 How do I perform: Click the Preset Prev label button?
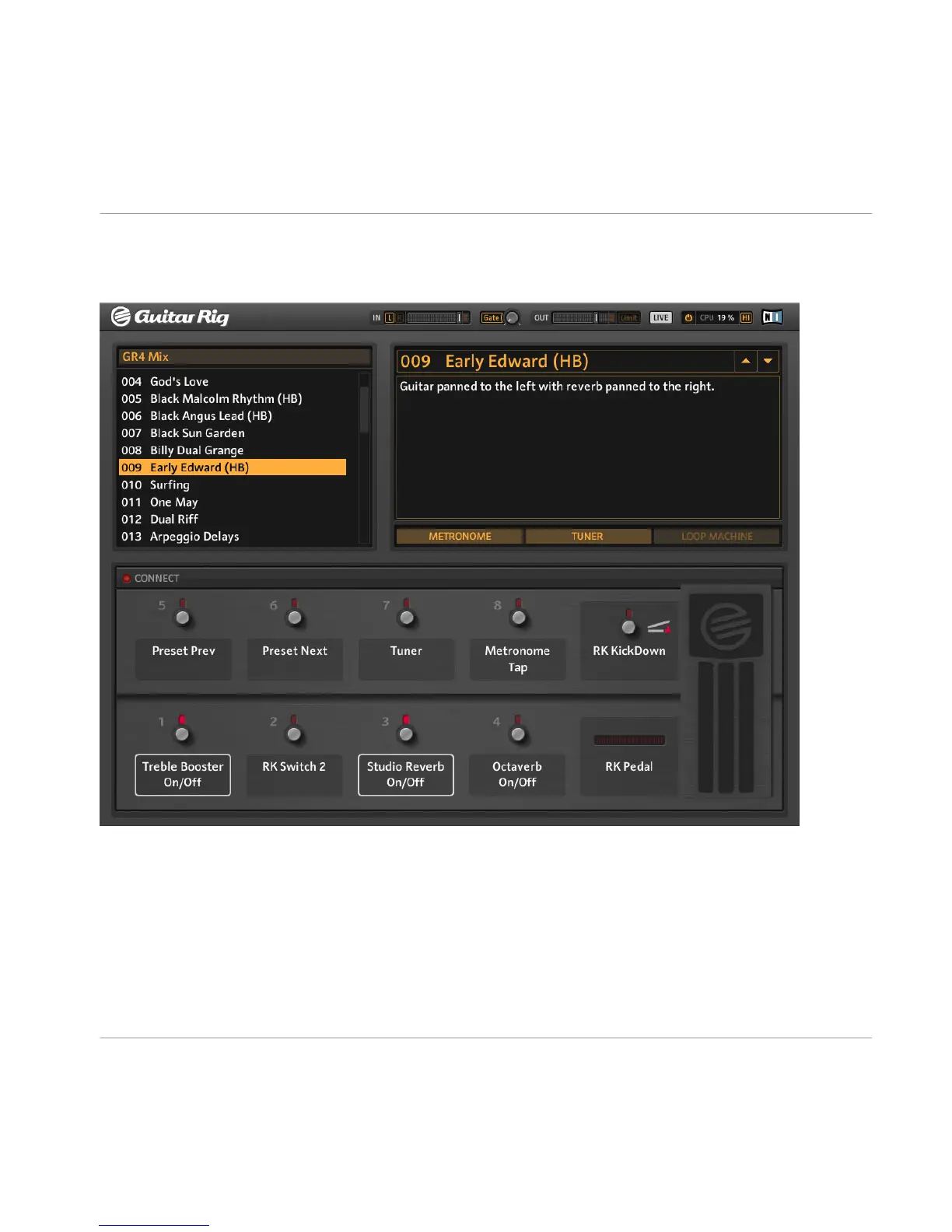point(184,660)
